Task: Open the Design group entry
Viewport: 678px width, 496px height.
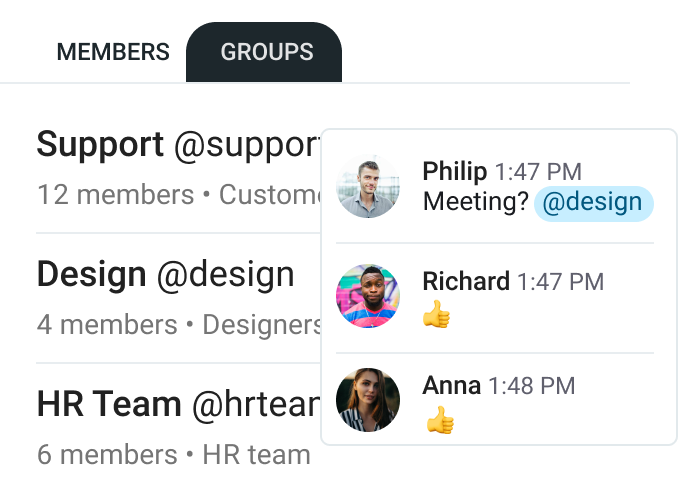Action: point(91,274)
